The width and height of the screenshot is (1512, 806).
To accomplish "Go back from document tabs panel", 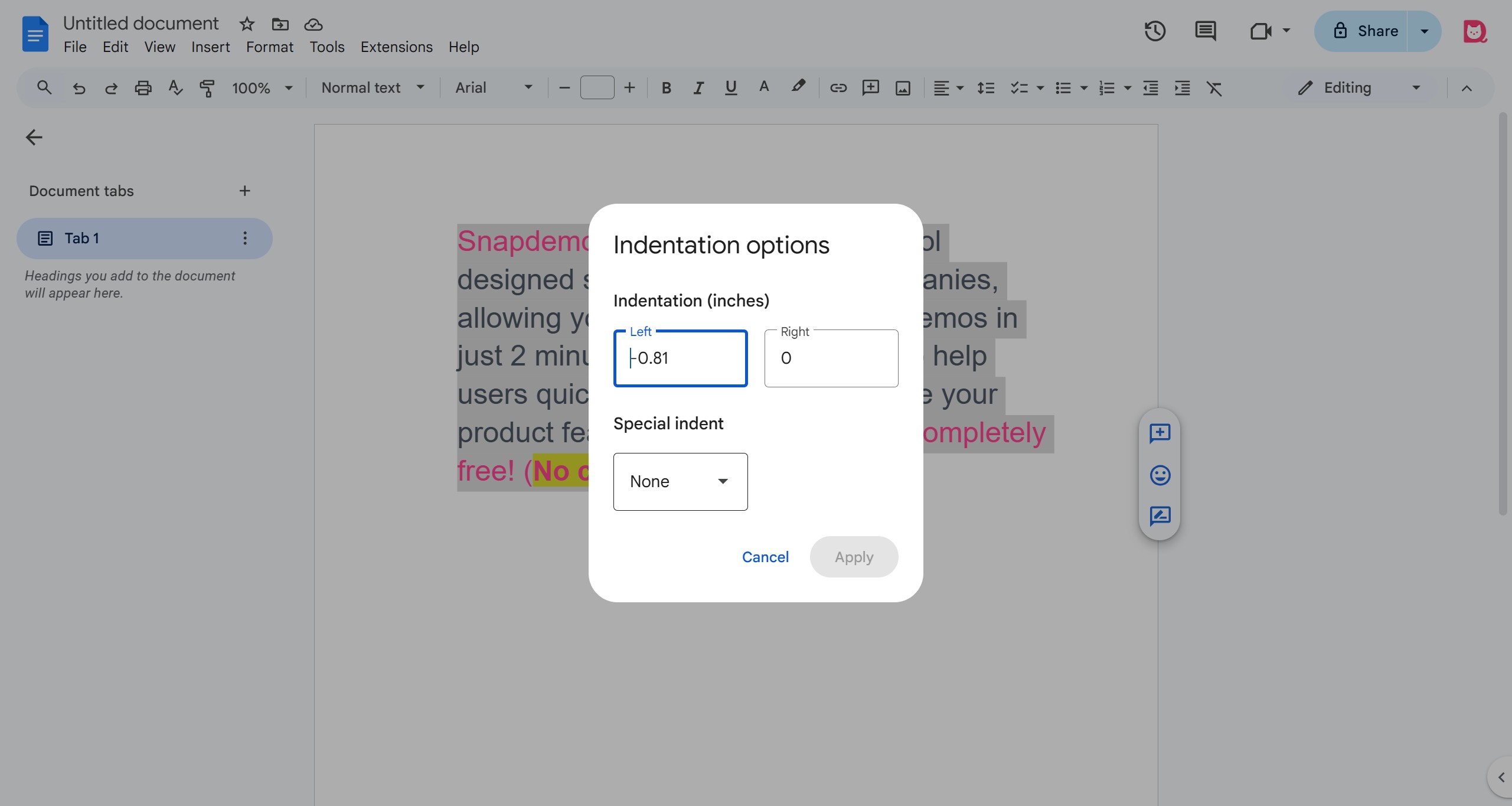I will tap(34, 138).
